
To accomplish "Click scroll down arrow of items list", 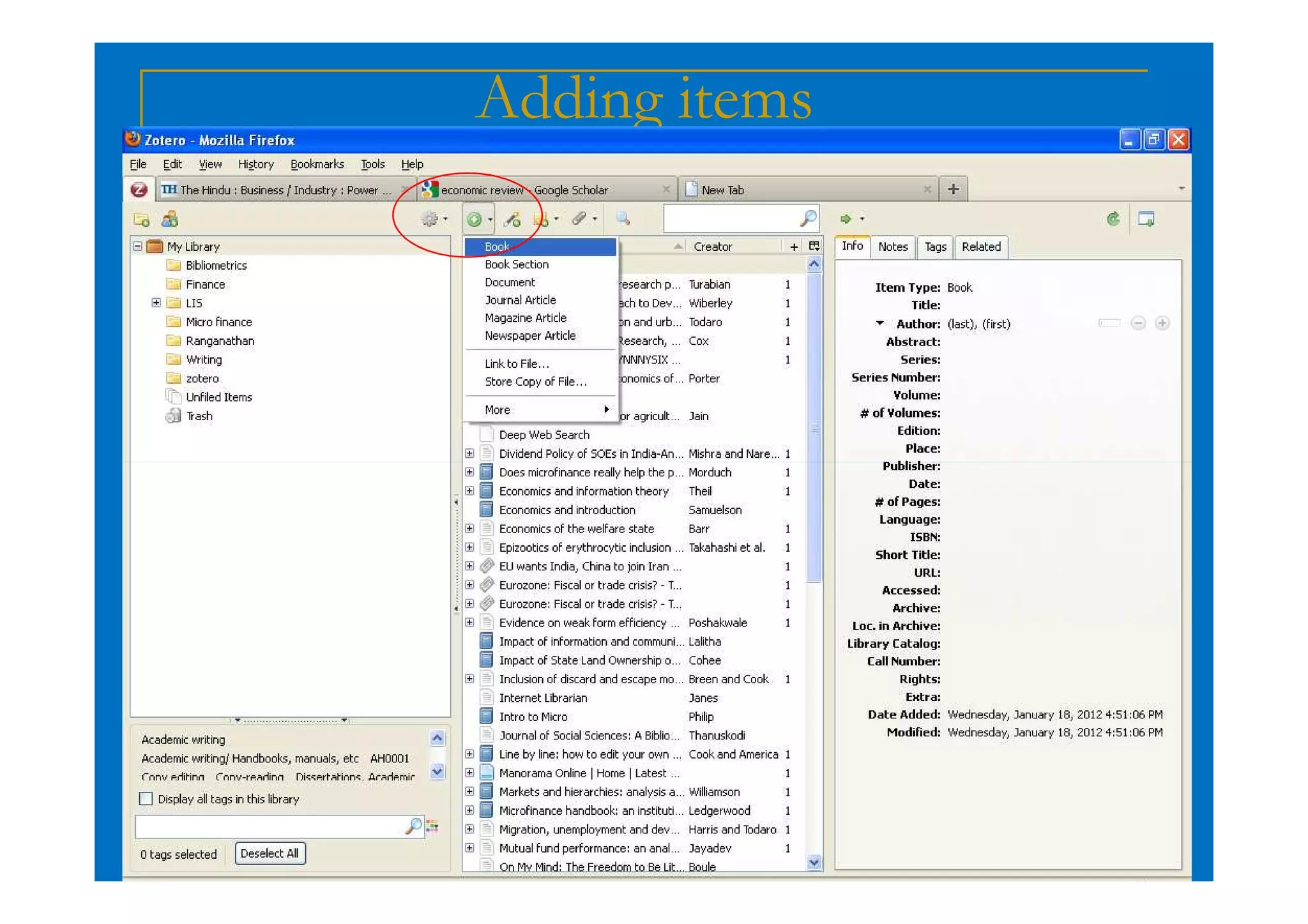I will coord(814,862).
